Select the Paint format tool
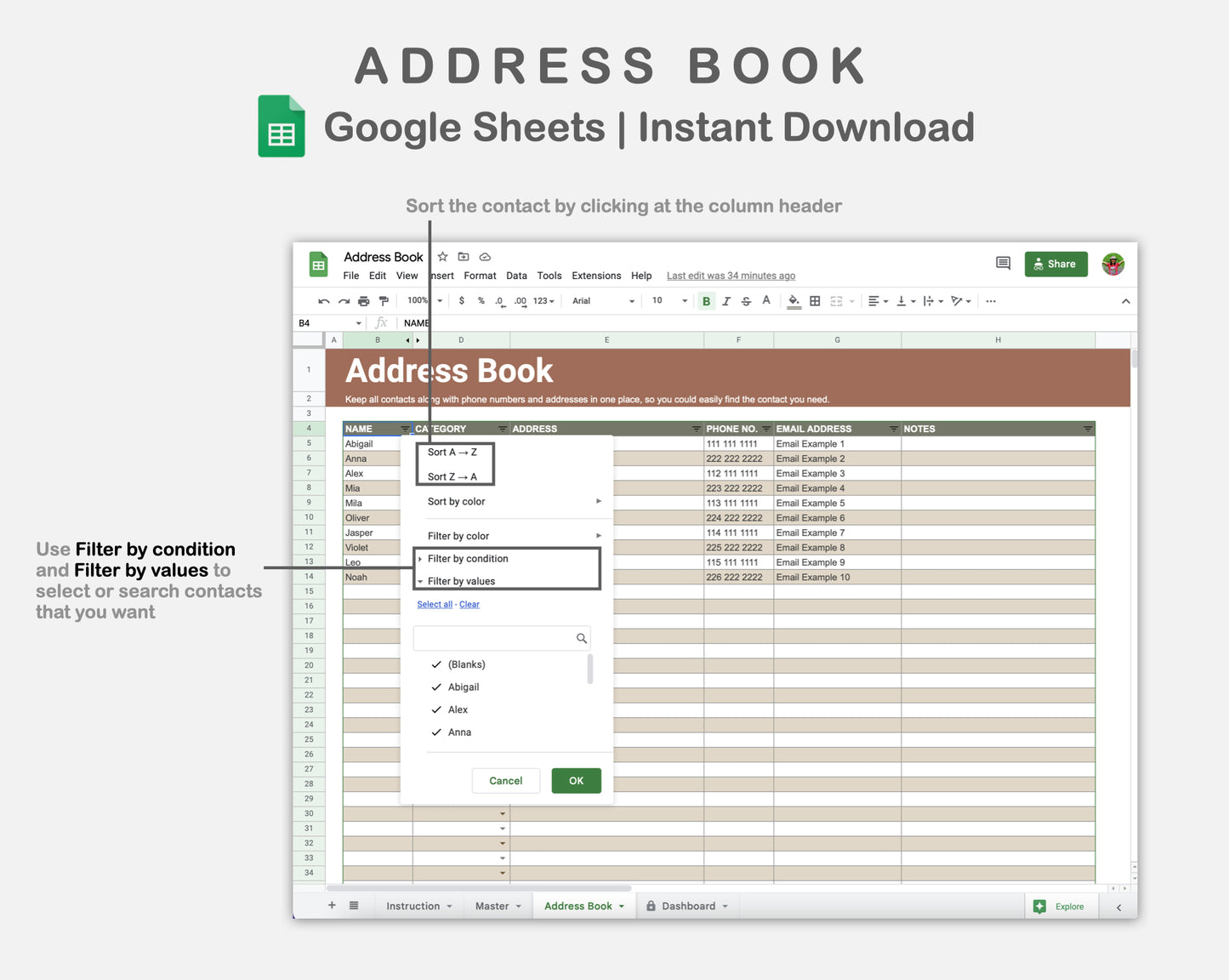The image size is (1229, 980). [384, 300]
